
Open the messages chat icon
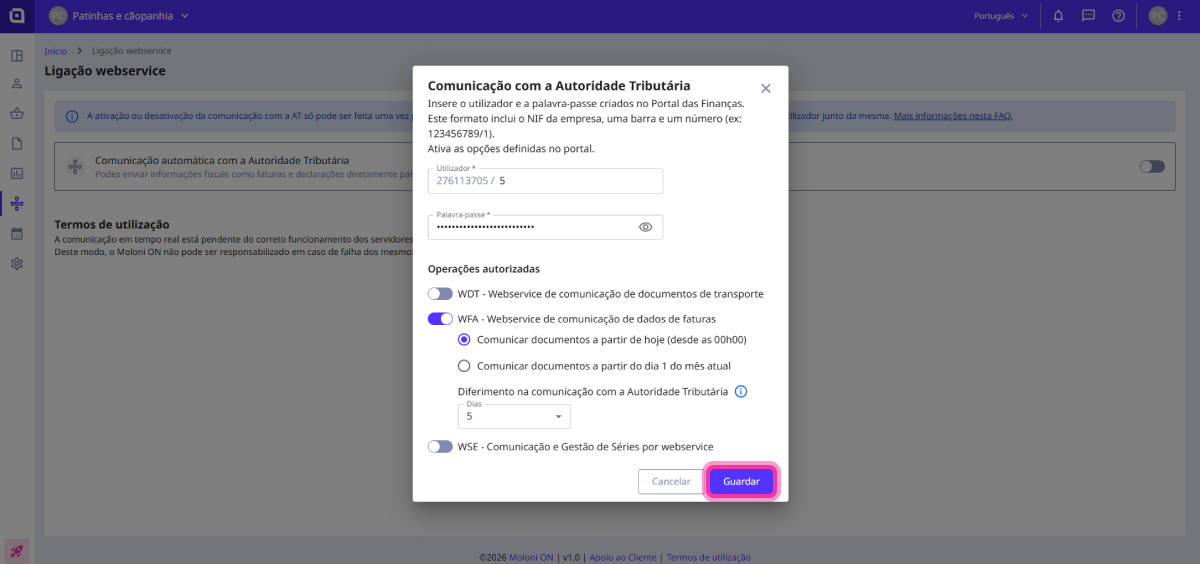coord(1088,16)
